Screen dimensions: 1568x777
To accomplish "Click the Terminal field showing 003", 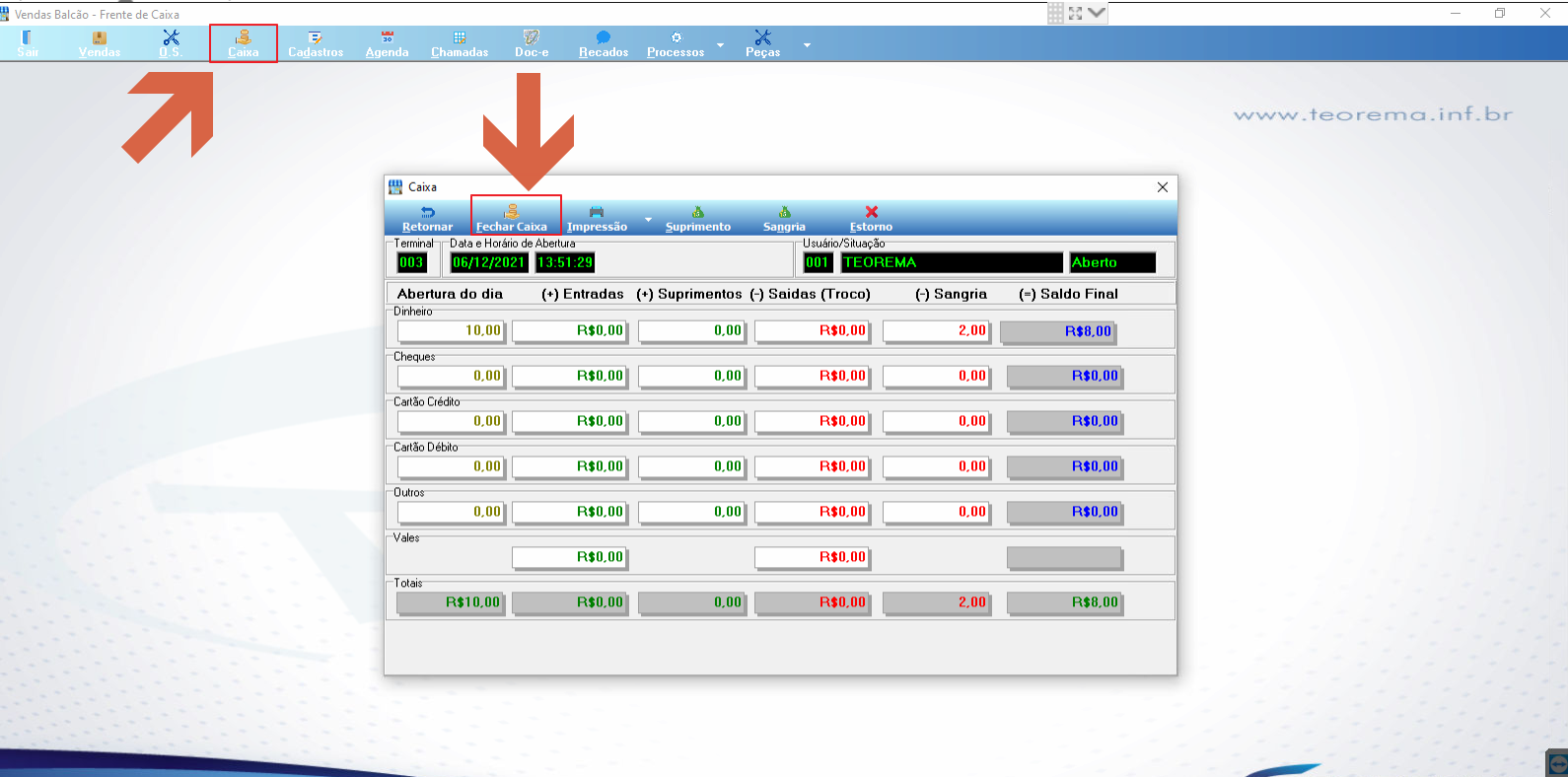I will pyautogui.click(x=411, y=262).
